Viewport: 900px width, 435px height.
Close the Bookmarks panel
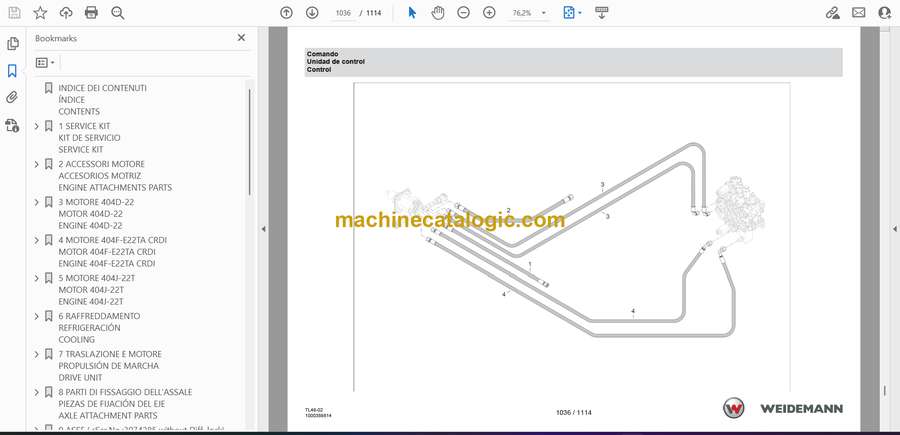click(x=241, y=37)
